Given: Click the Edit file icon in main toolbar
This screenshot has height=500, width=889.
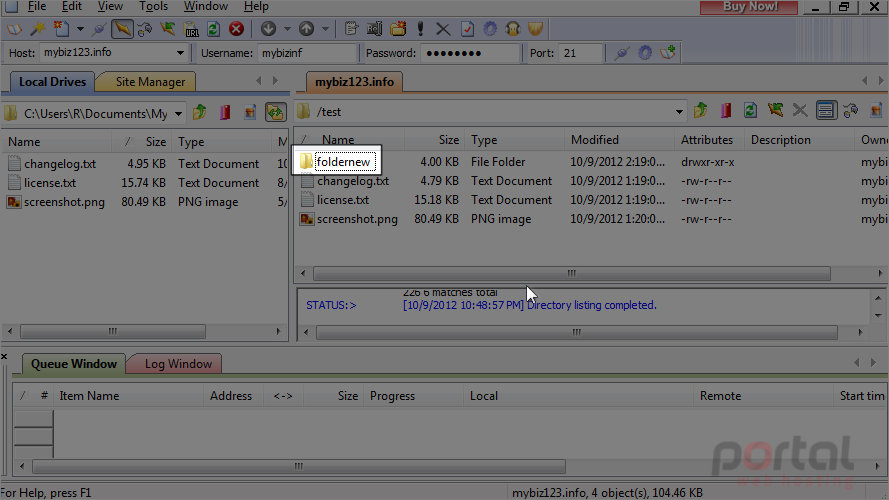Looking at the screenshot, I should tap(352, 29).
